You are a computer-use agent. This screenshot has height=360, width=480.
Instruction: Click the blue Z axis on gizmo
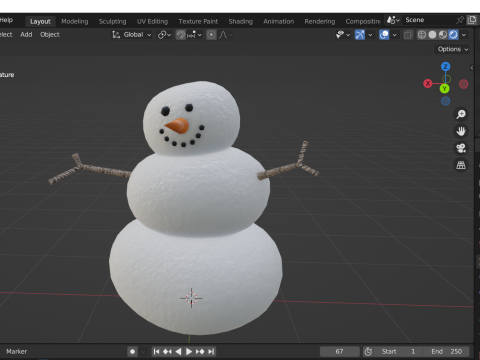point(446,66)
